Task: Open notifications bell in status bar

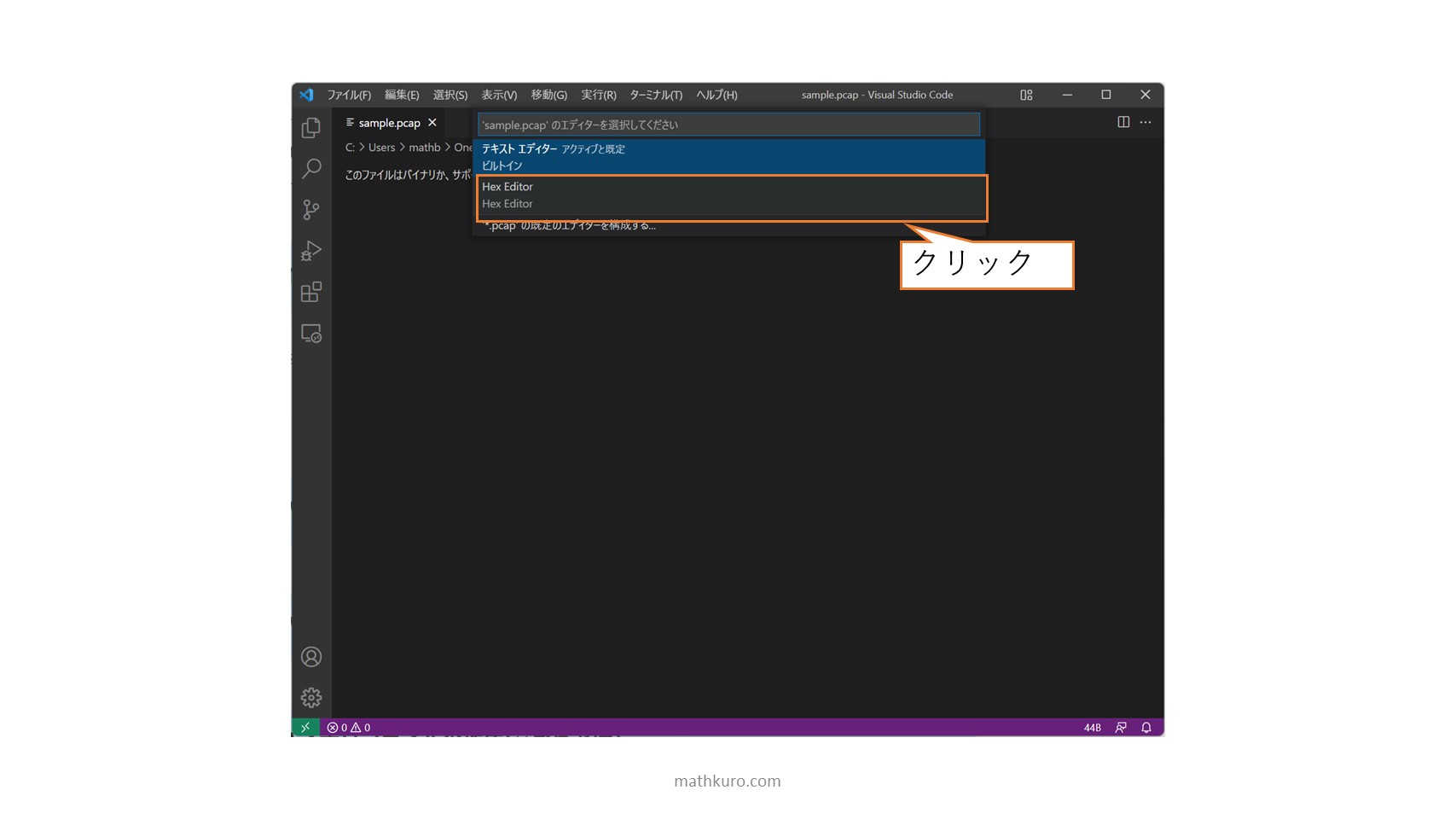Action: click(x=1146, y=728)
